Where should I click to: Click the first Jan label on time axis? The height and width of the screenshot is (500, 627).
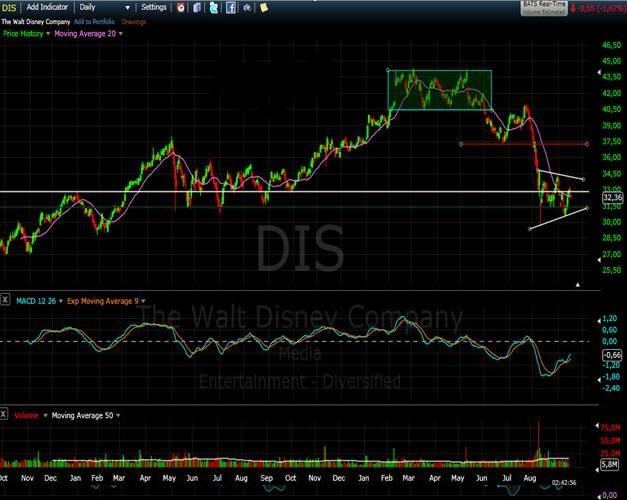[75, 478]
